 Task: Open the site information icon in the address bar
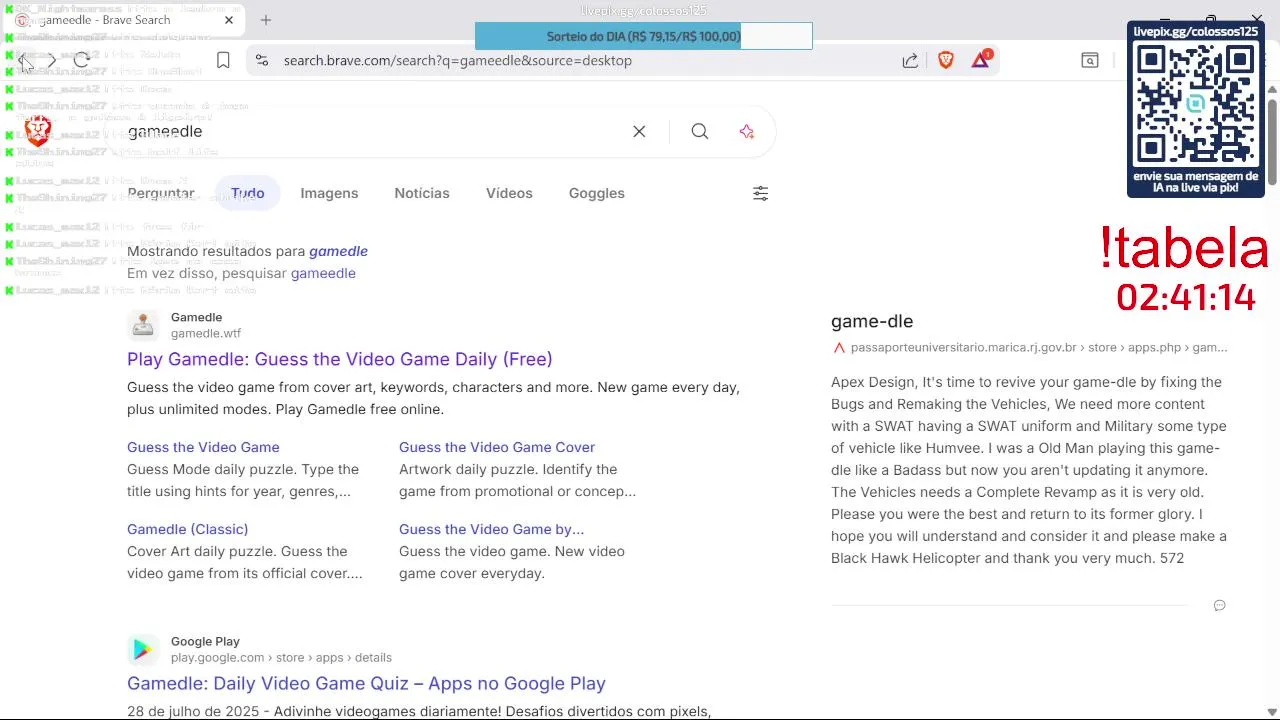click(x=262, y=61)
